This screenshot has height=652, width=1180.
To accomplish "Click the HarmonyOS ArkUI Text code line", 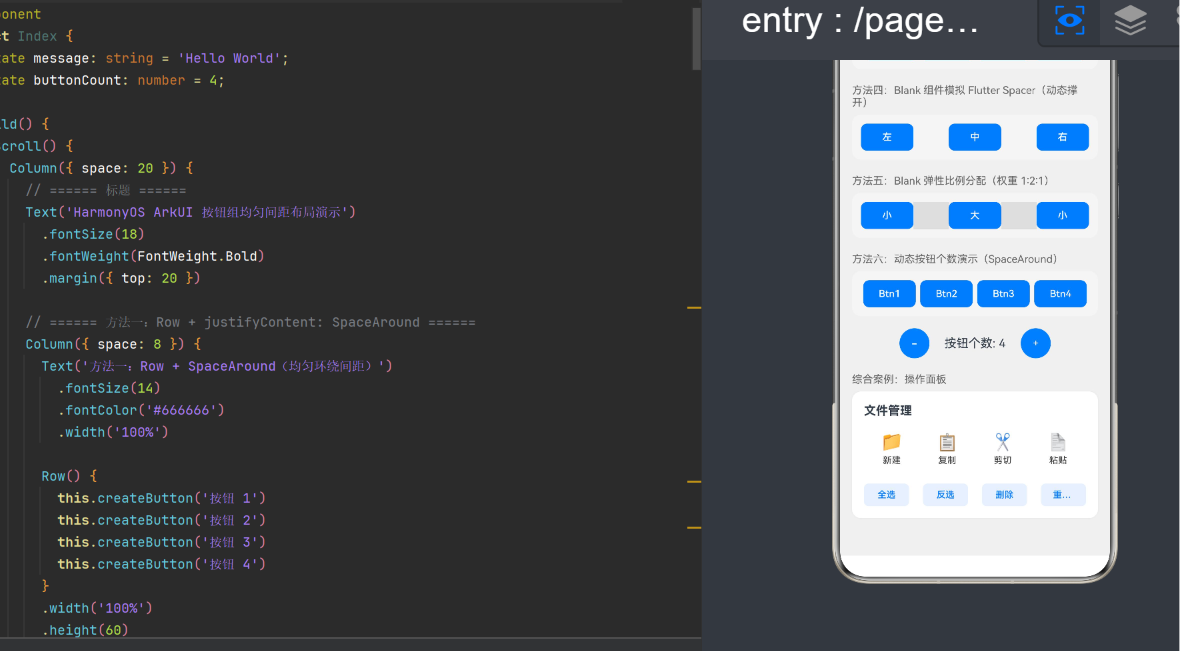I will point(190,212).
